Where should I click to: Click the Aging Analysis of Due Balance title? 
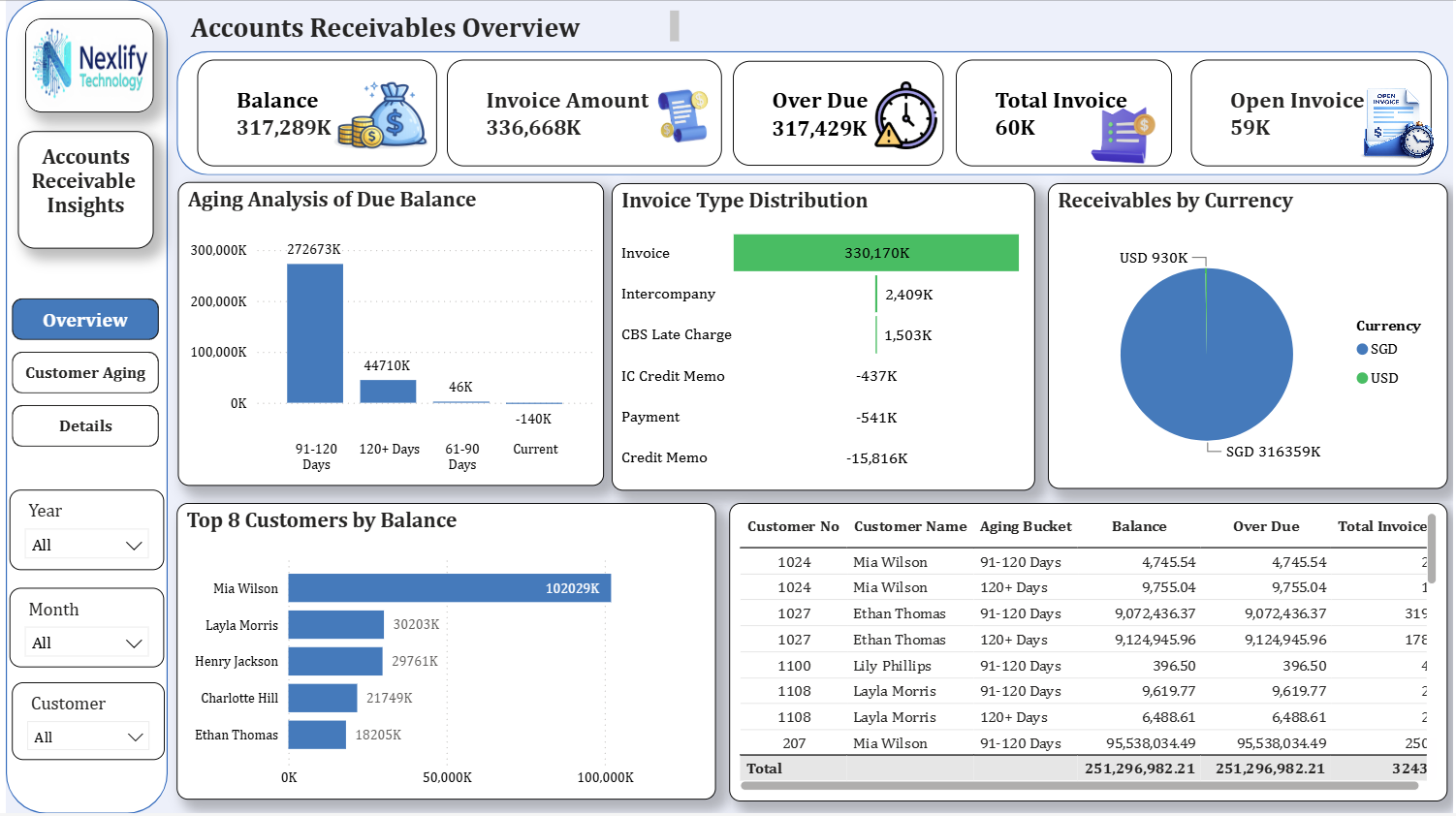coord(332,200)
